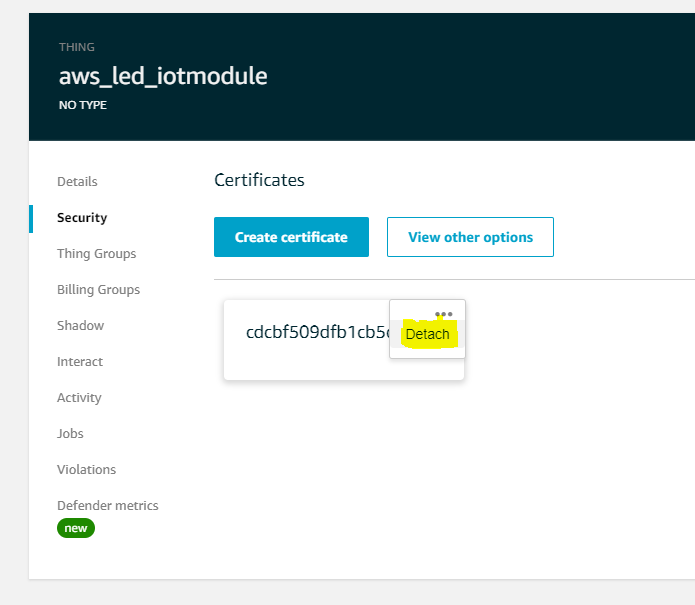This screenshot has width=695, height=605.
Task: Navigate to Billing Groups
Action: point(98,290)
